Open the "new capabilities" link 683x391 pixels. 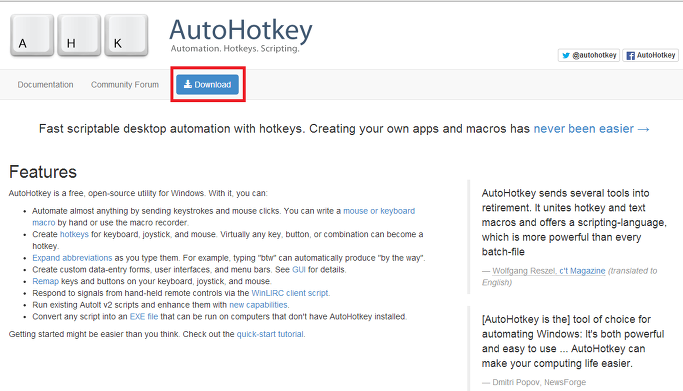[x=259, y=305]
